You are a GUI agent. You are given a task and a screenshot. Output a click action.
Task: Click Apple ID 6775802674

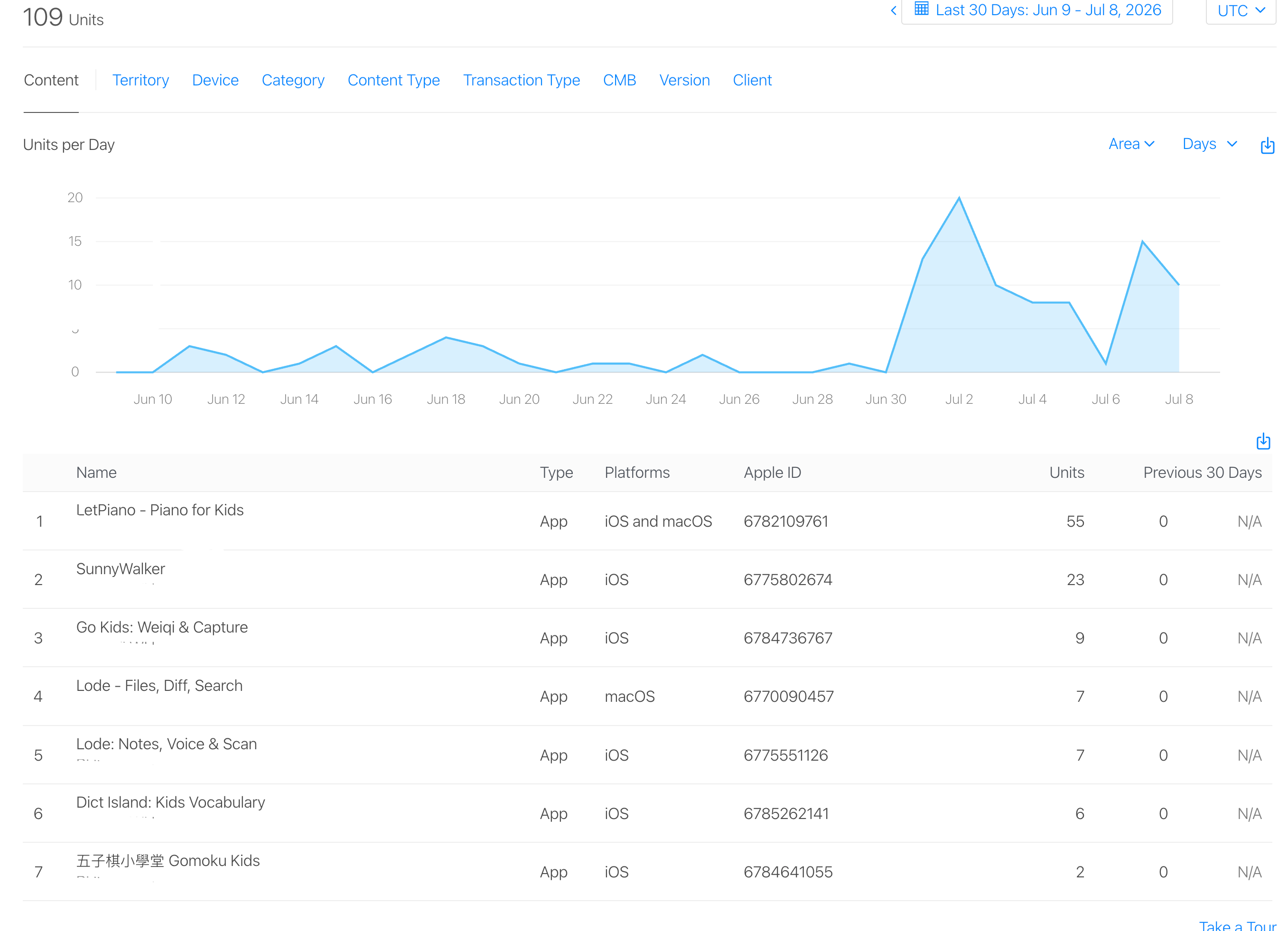pos(788,579)
